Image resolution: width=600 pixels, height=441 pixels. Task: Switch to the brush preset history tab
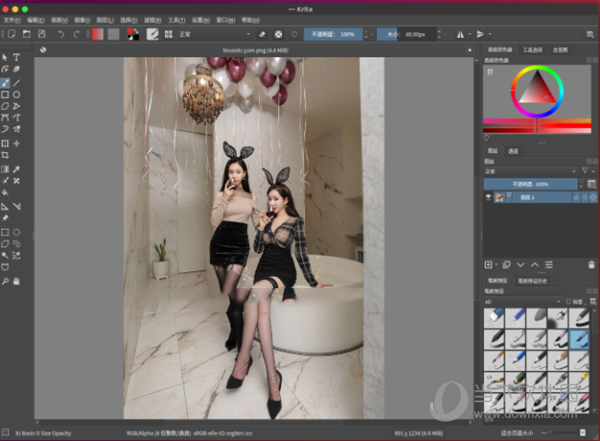coord(532,281)
